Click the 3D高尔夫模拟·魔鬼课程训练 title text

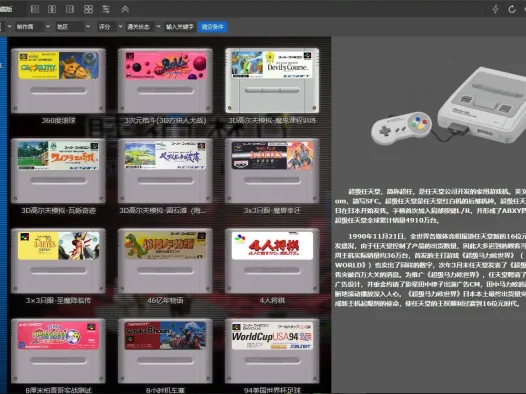click(272, 120)
